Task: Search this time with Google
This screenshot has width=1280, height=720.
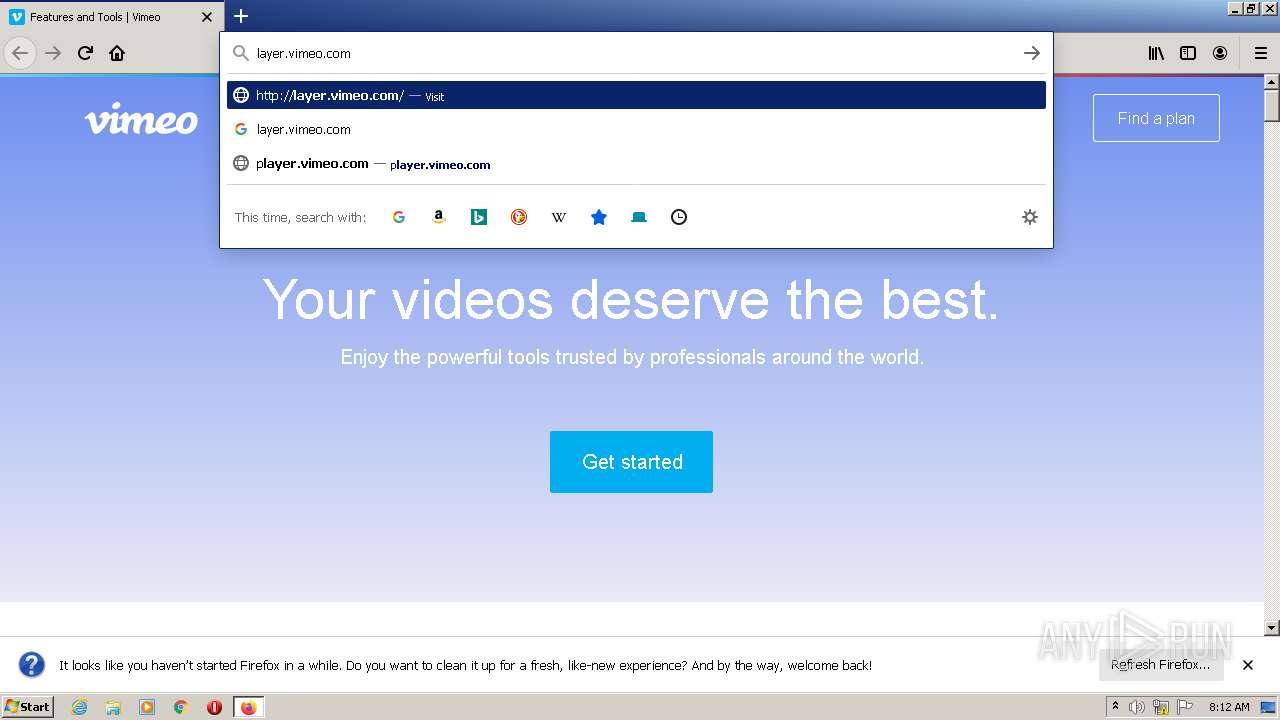Action: tap(399, 217)
